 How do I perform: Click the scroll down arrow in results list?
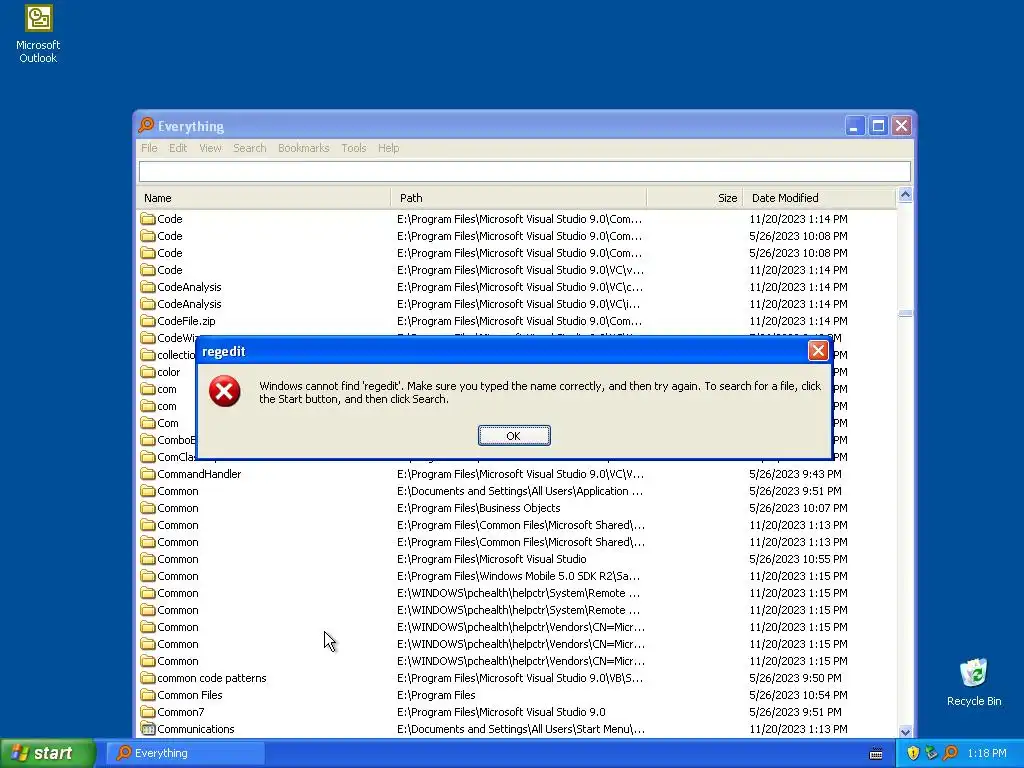point(905,731)
